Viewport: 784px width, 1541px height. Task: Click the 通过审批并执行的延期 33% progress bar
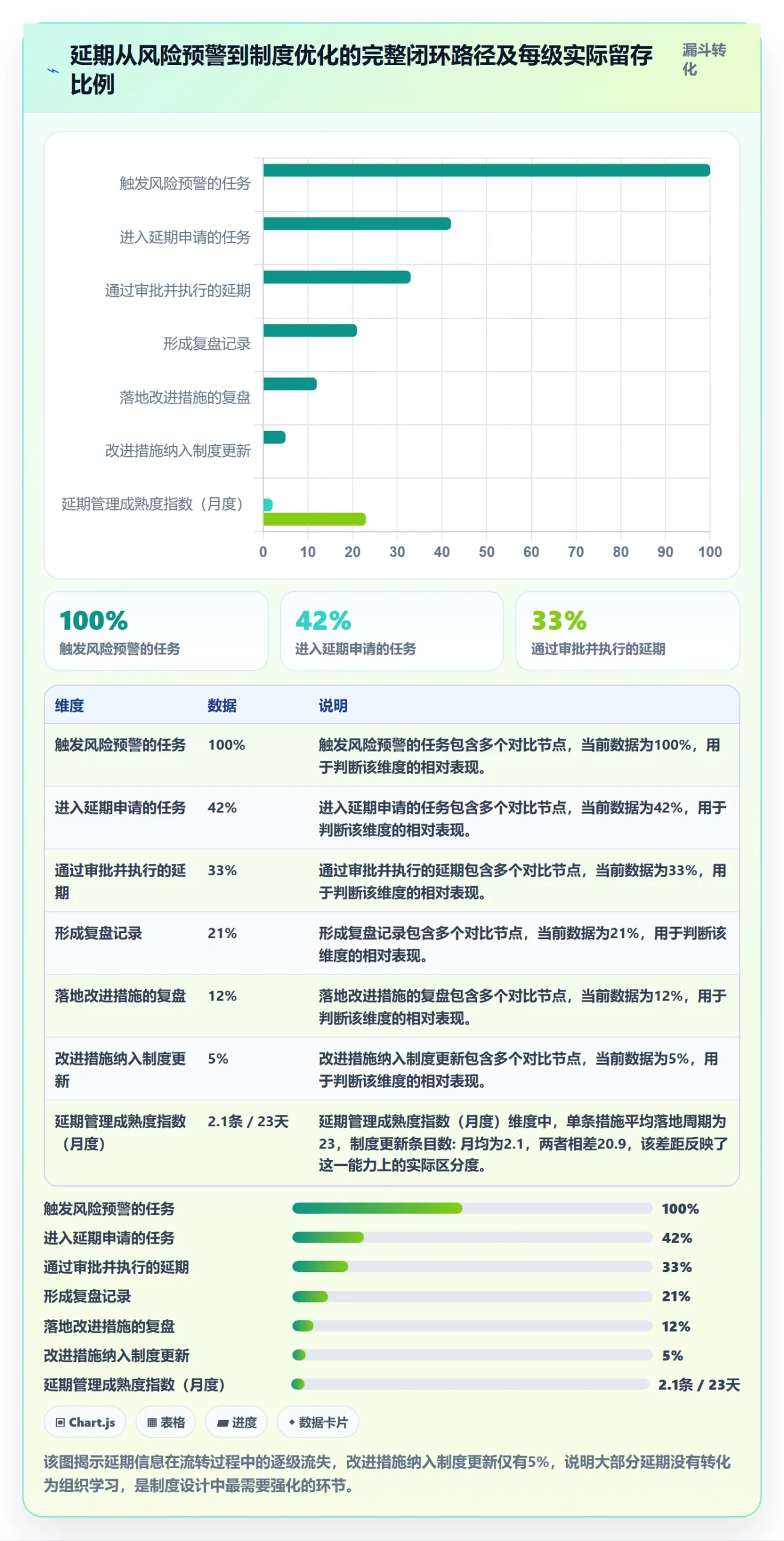click(472, 1266)
